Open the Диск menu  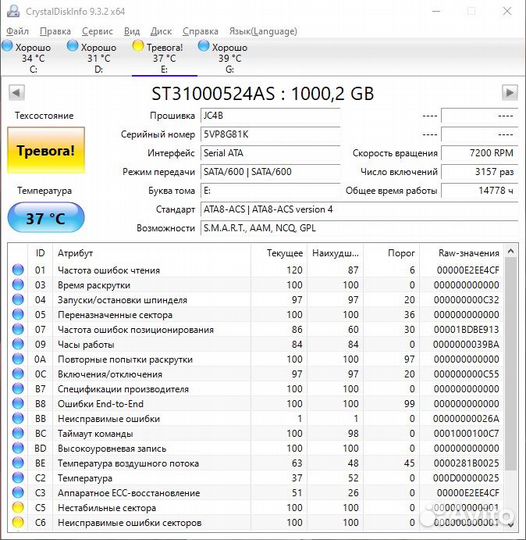pyautogui.click(x=161, y=31)
